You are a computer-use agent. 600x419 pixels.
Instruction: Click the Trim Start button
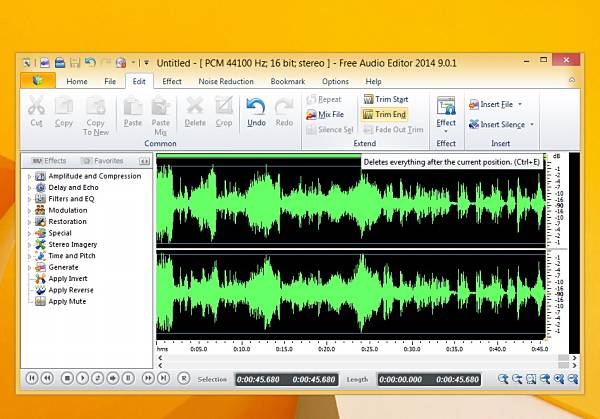[x=386, y=99]
